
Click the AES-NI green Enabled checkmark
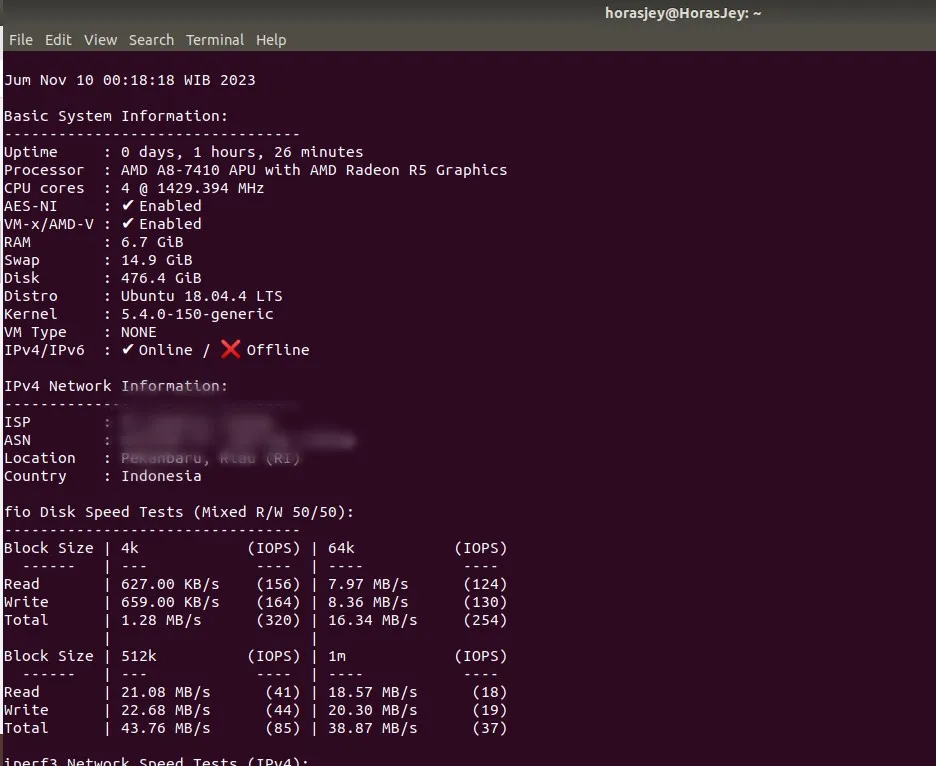click(x=127, y=205)
